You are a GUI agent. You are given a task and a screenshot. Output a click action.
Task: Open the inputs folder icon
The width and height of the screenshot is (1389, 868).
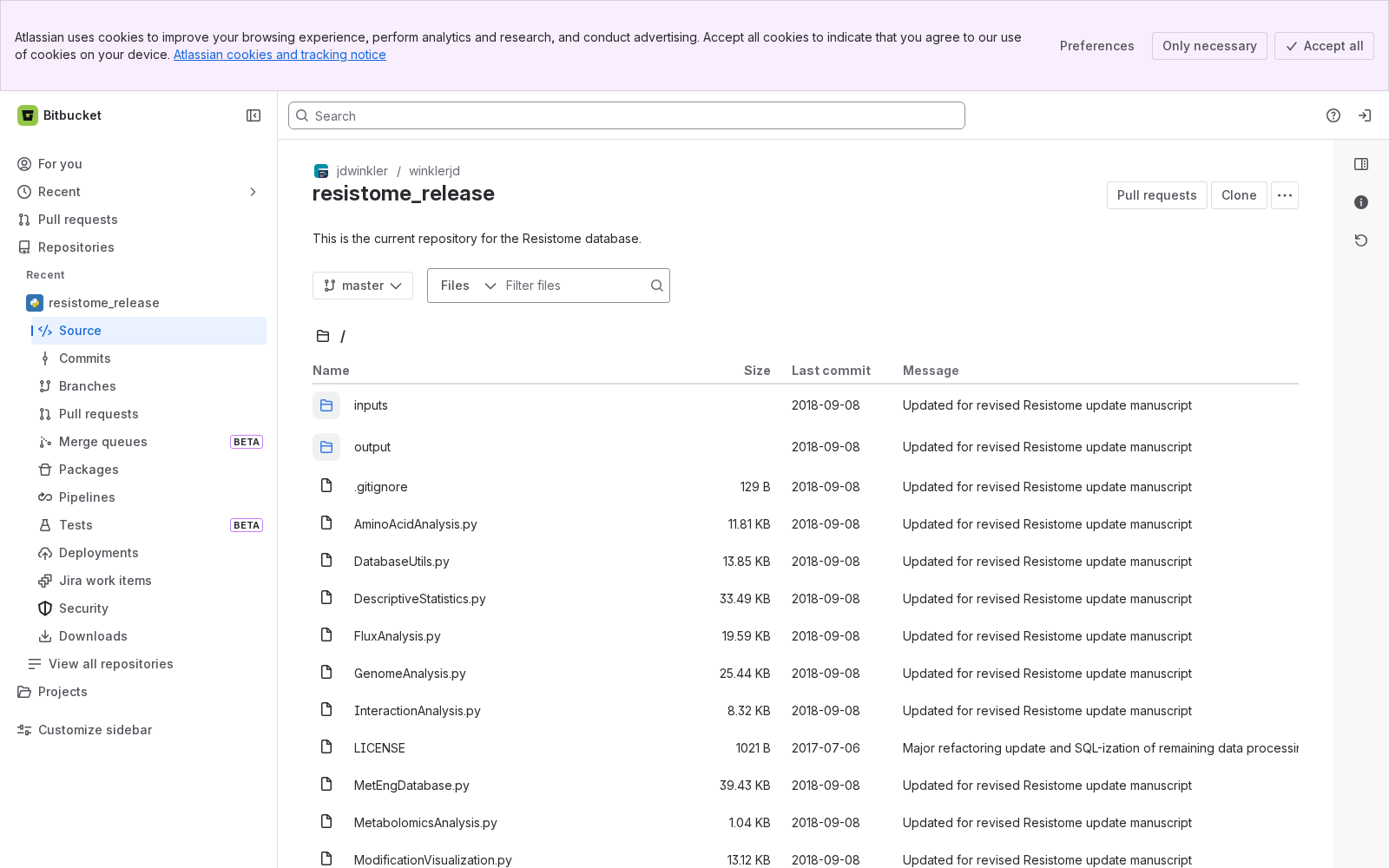326,405
